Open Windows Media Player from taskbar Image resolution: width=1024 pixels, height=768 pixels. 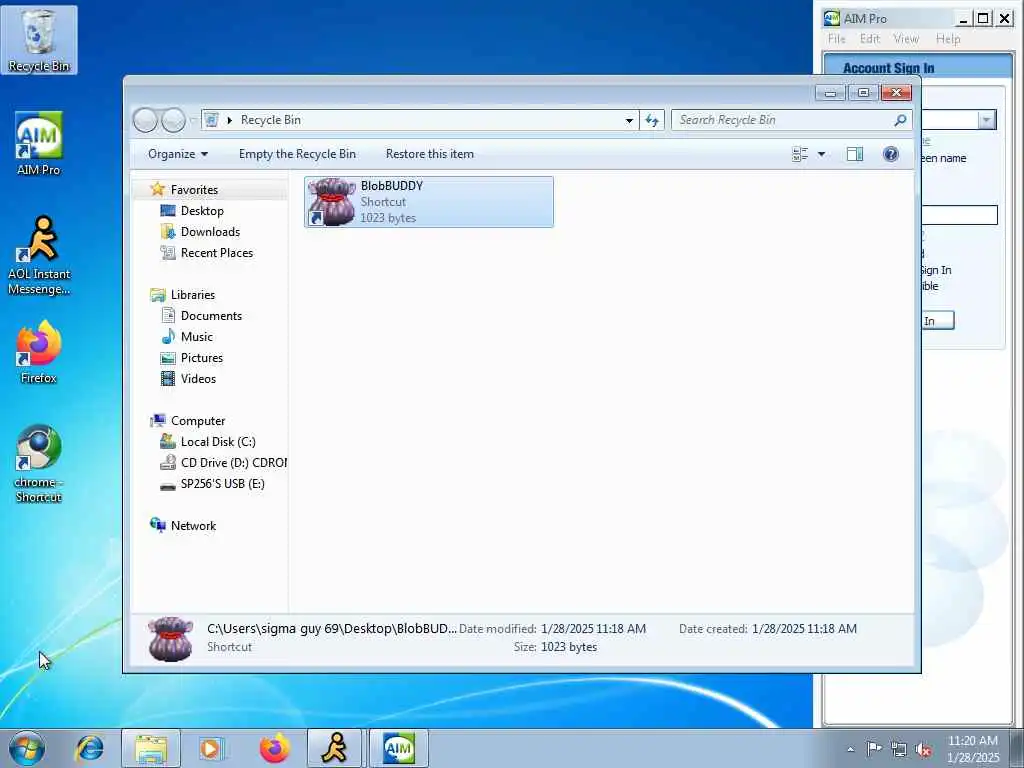coord(212,748)
